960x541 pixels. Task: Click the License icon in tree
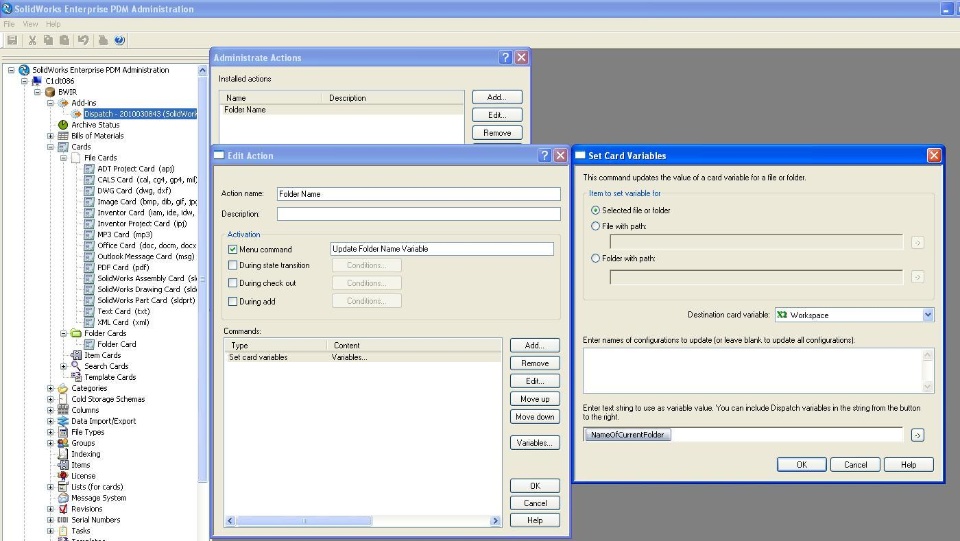[62, 476]
